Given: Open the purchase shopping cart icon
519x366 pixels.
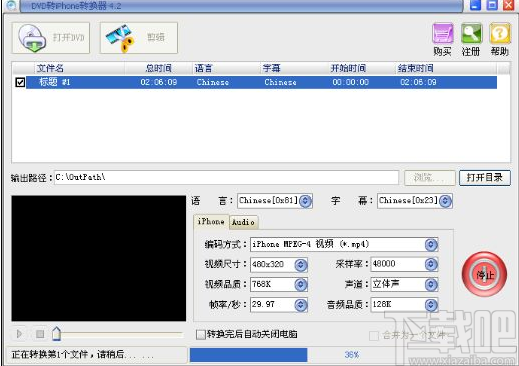Looking at the screenshot, I should tap(442, 33).
